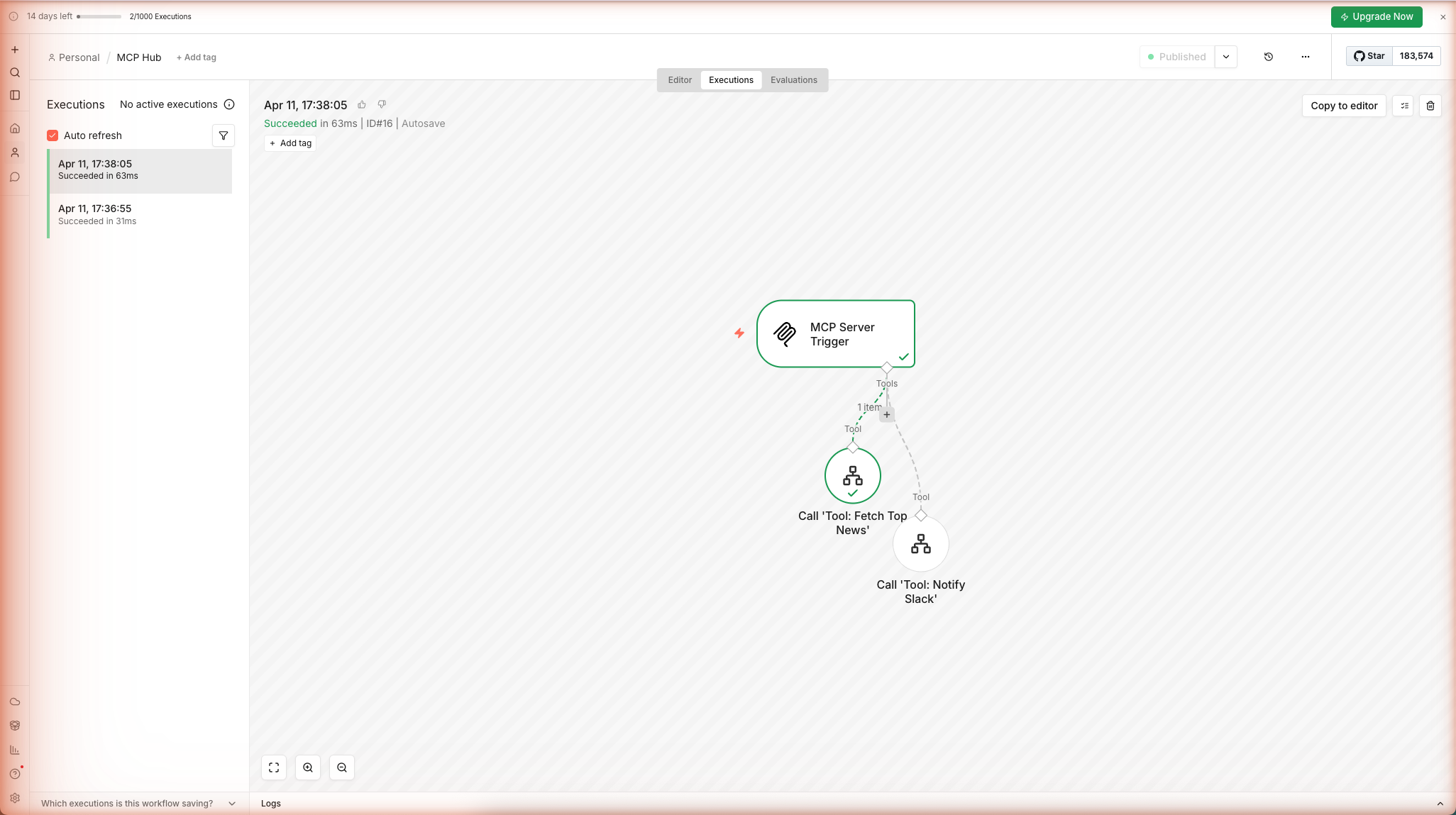Switch to the Editor tab

pyautogui.click(x=679, y=80)
